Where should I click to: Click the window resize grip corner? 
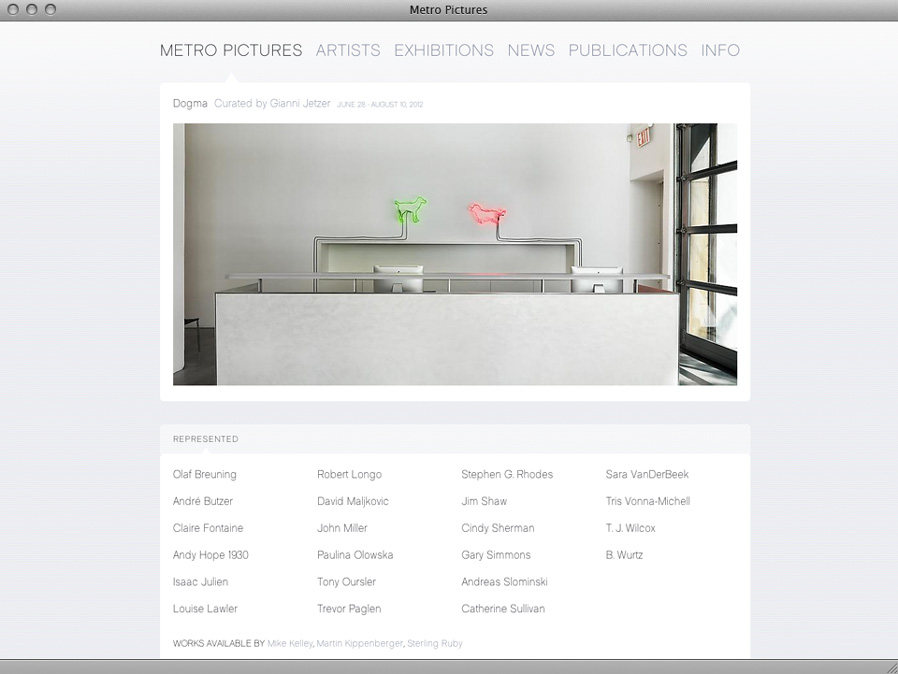coord(892,667)
